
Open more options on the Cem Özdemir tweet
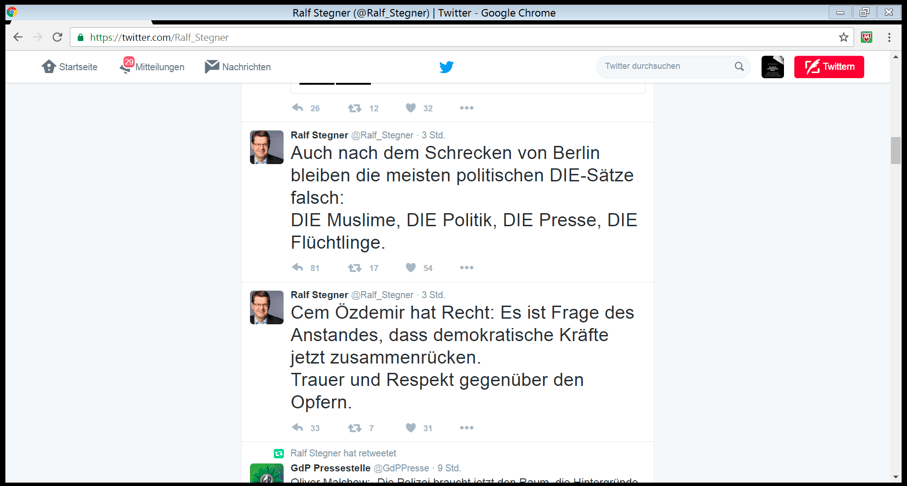466,428
